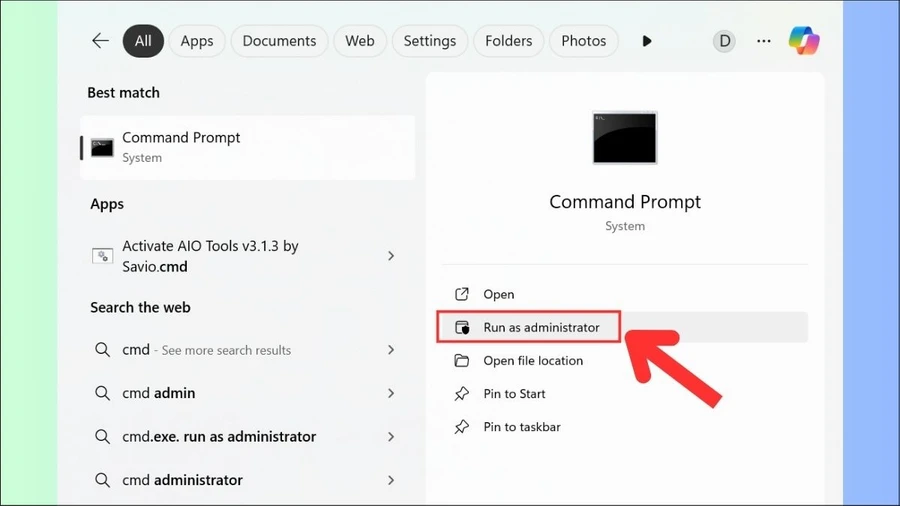Click the pin icon for Pin to Start
Viewport: 900px width, 506px height.
tap(461, 394)
